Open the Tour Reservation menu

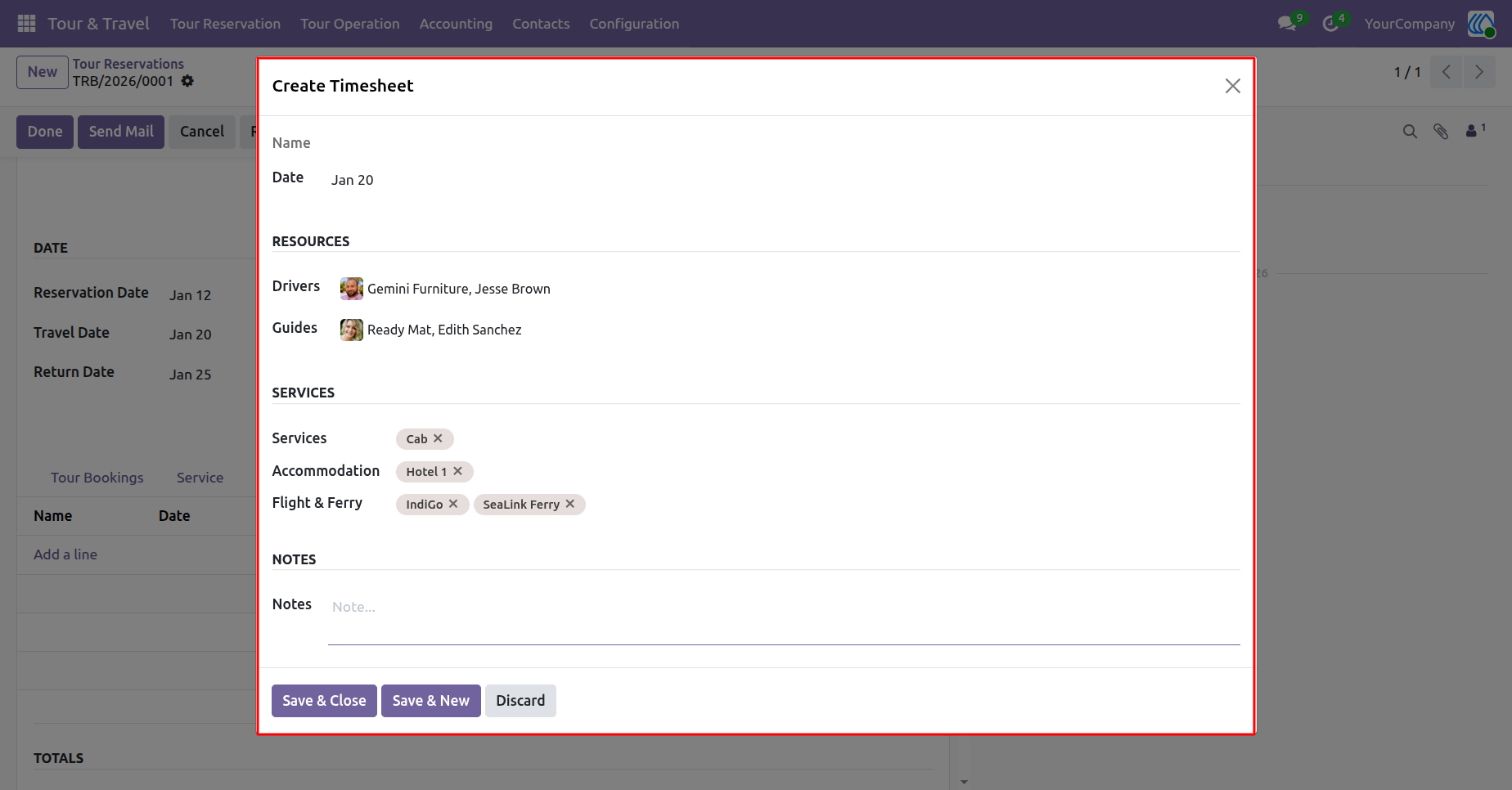(x=225, y=24)
